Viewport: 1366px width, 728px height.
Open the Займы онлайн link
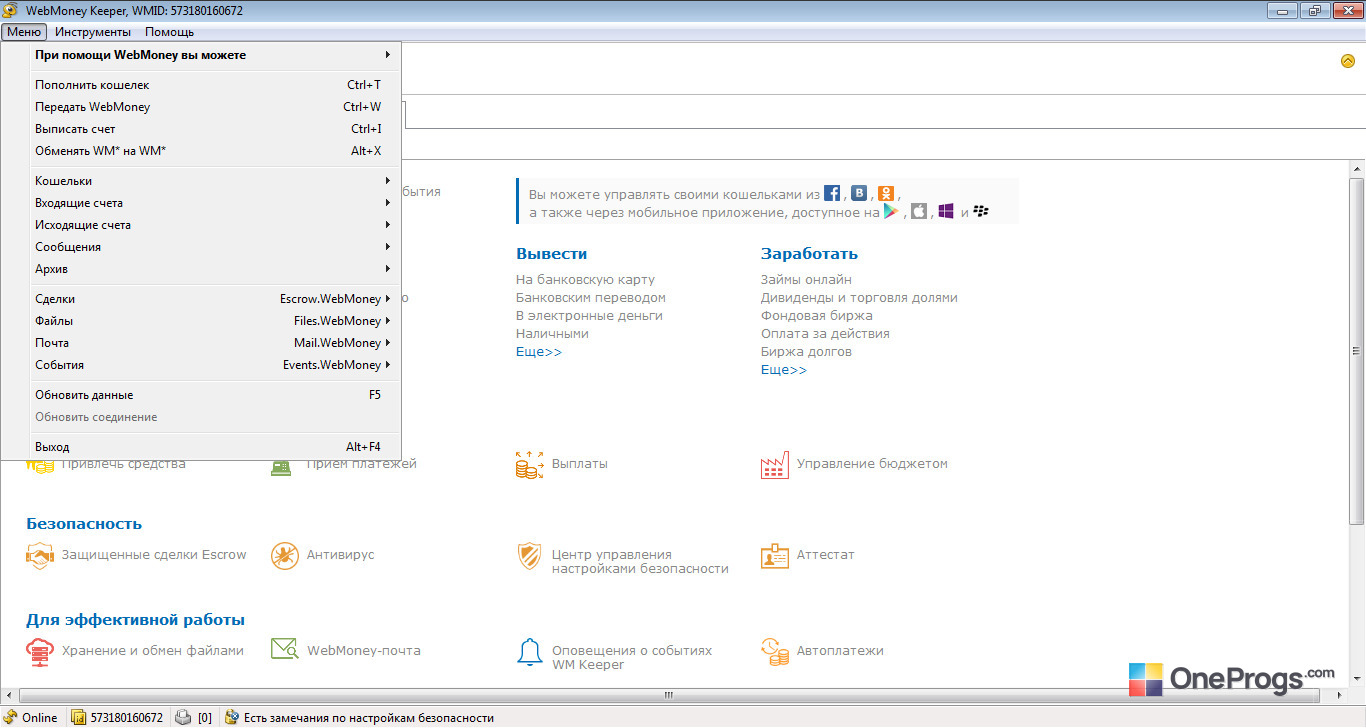pos(806,280)
